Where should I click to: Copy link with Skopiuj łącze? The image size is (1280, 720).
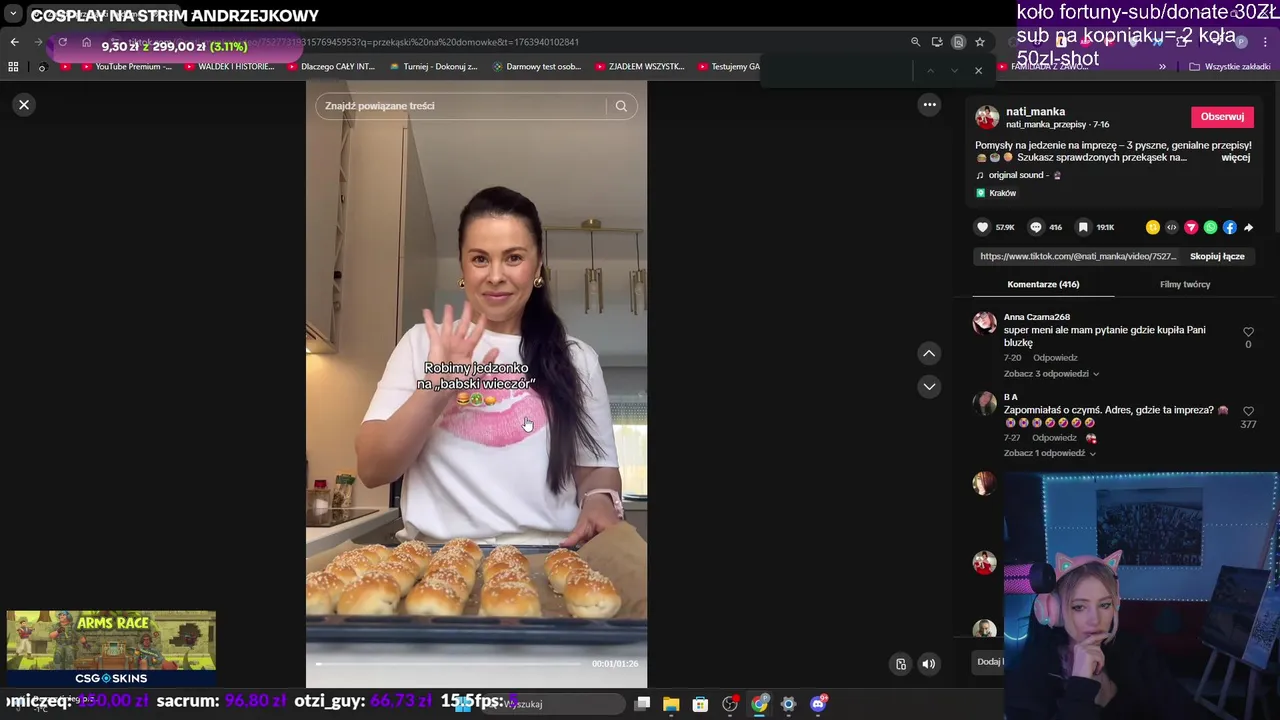1217,257
